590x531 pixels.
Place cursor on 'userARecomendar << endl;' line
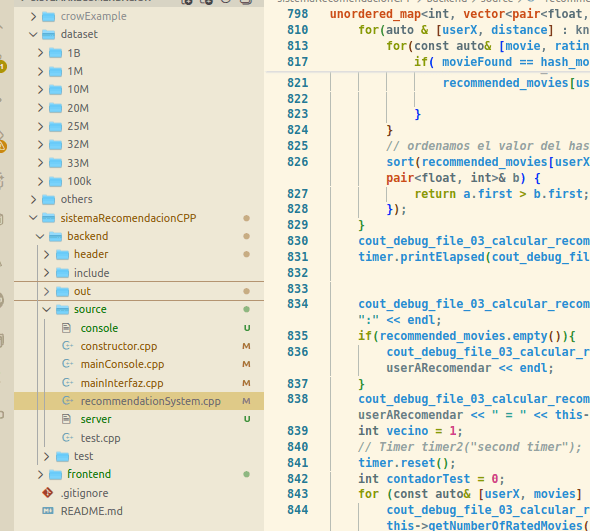click(470, 368)
